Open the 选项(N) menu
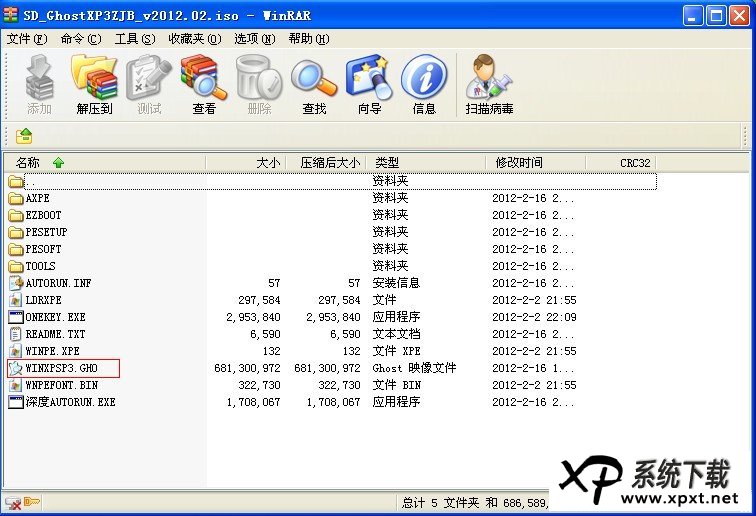Screen dimensions: 756x516 255,39
